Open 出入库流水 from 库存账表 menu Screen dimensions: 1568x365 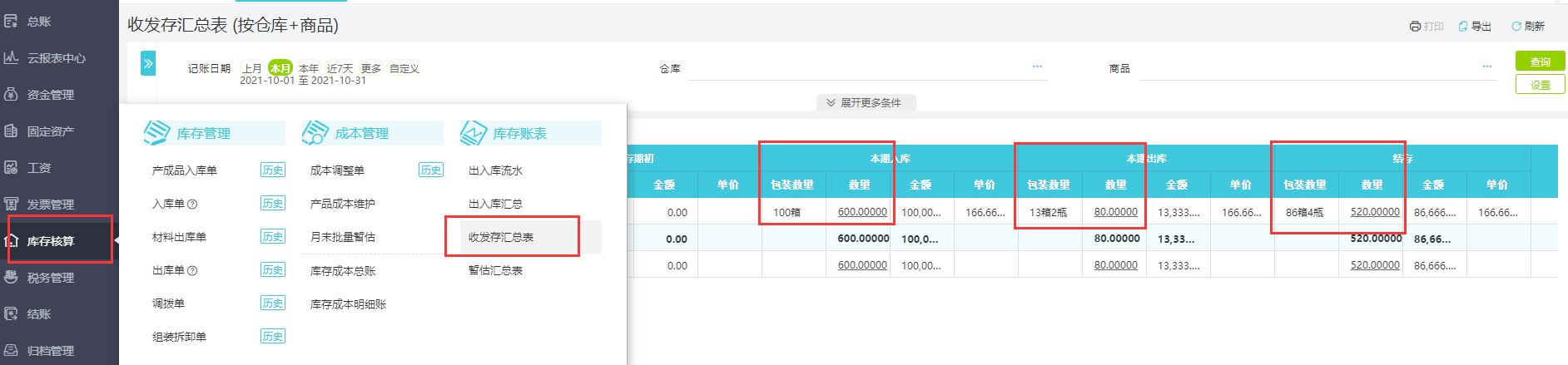click(495, 170)
